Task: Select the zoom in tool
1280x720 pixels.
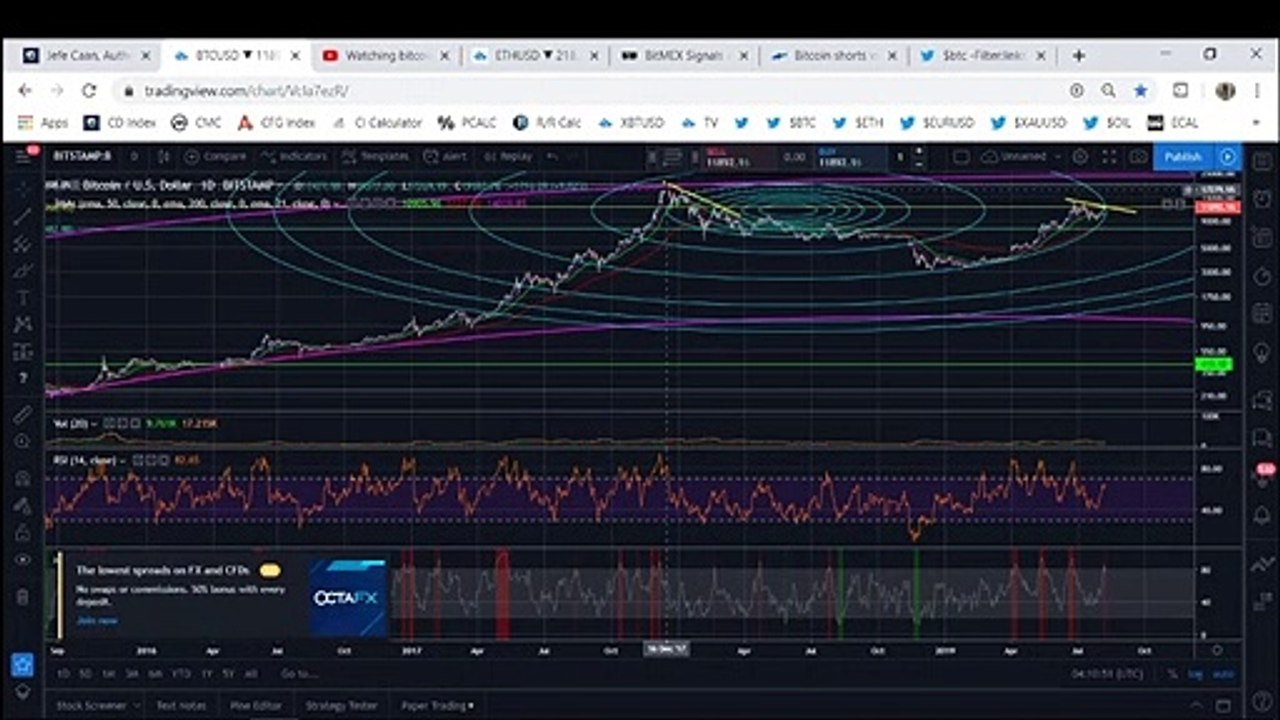Action: pyautogui.click(x=23, y=441)
